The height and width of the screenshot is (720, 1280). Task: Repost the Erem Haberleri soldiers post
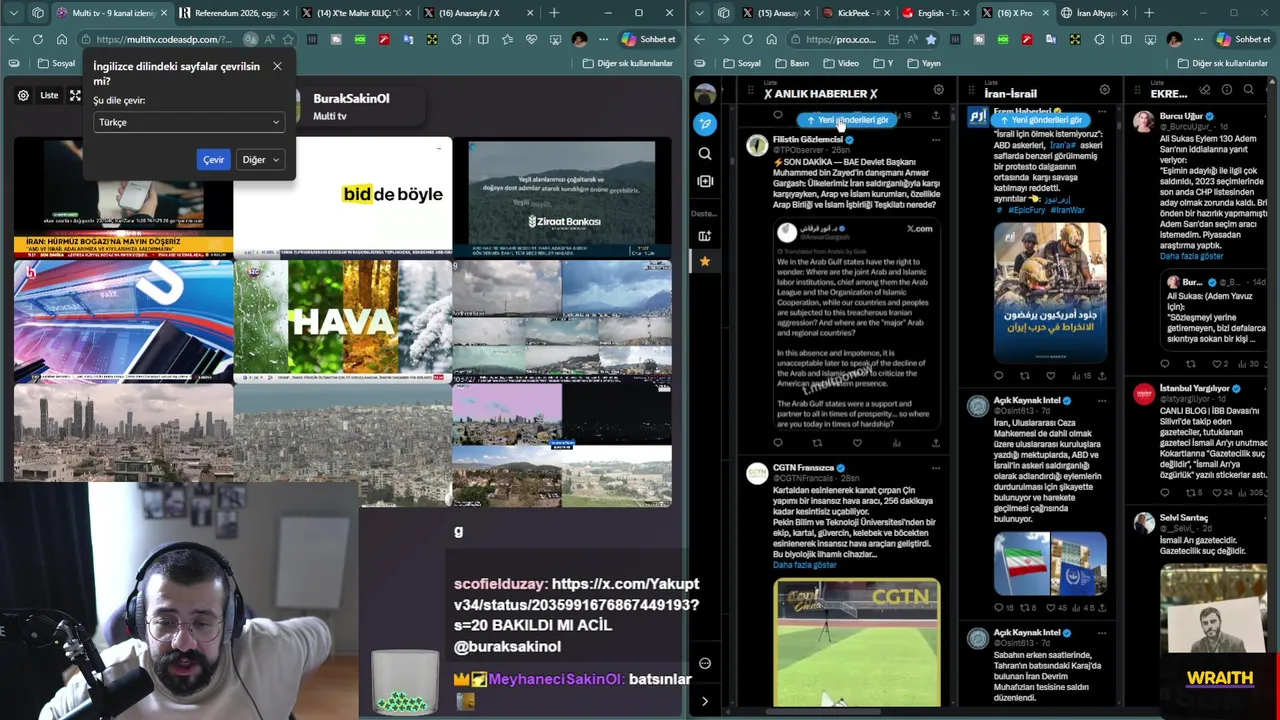(x=1024, y=376)
